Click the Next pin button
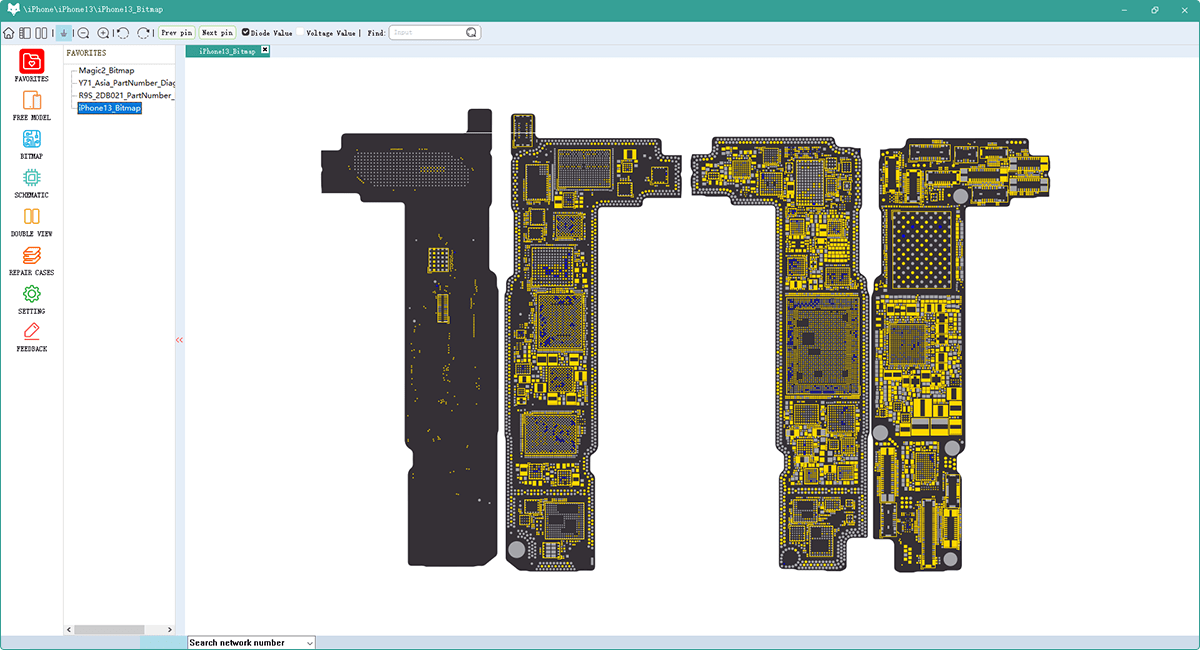1200x650 pixels. (217, 33)
